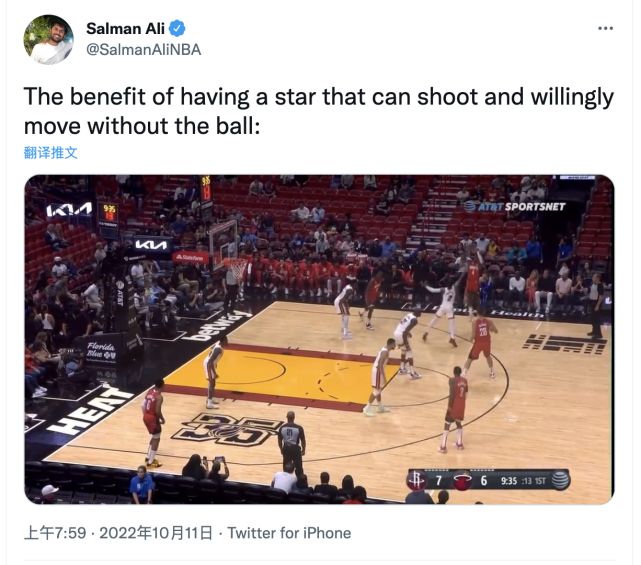
Task: Click the Heat 35 court logo
Action: pyautogui.click(x=227, y=430)
